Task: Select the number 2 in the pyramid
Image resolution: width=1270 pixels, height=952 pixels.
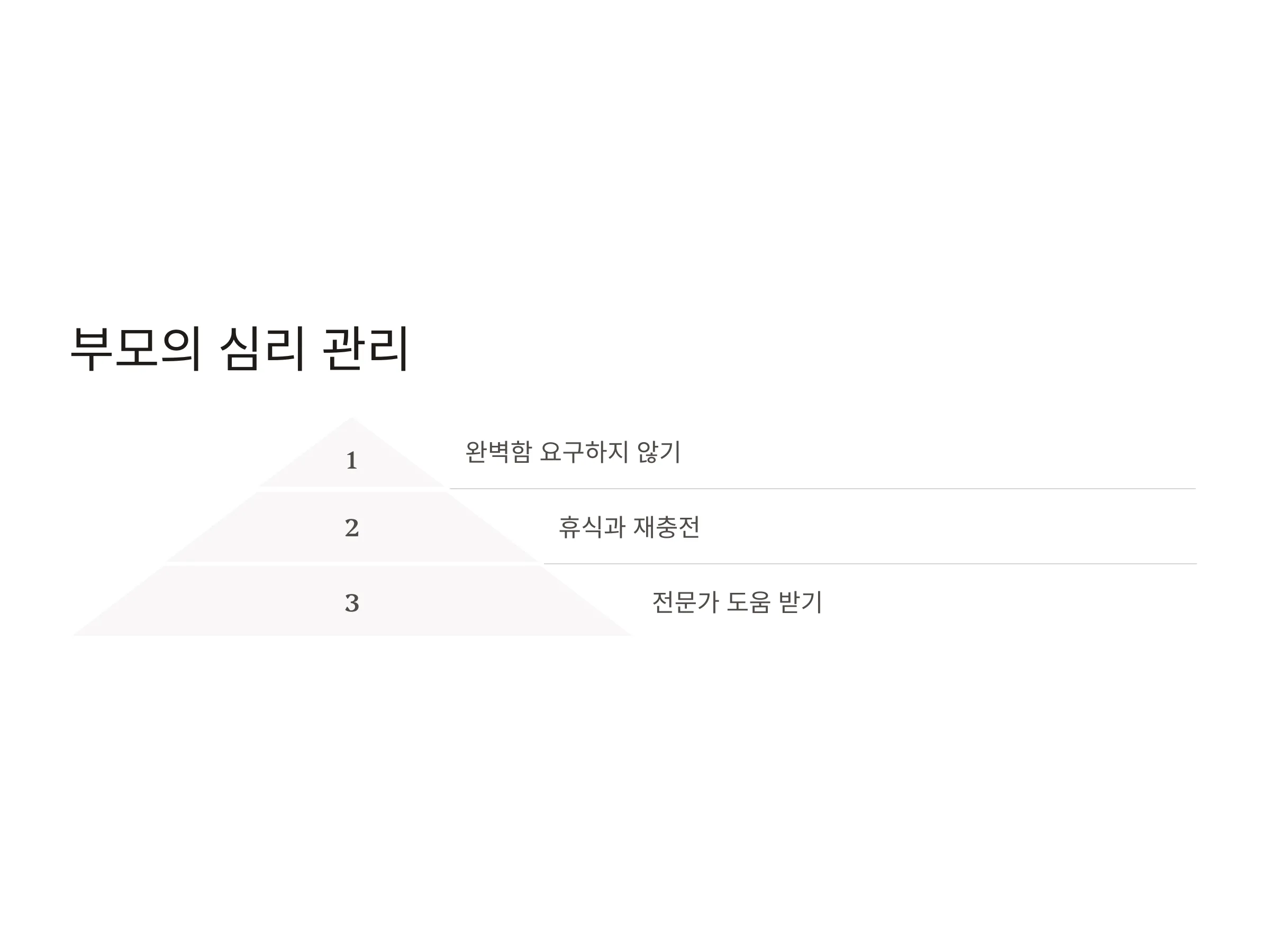Action: (x=352, y=527)
